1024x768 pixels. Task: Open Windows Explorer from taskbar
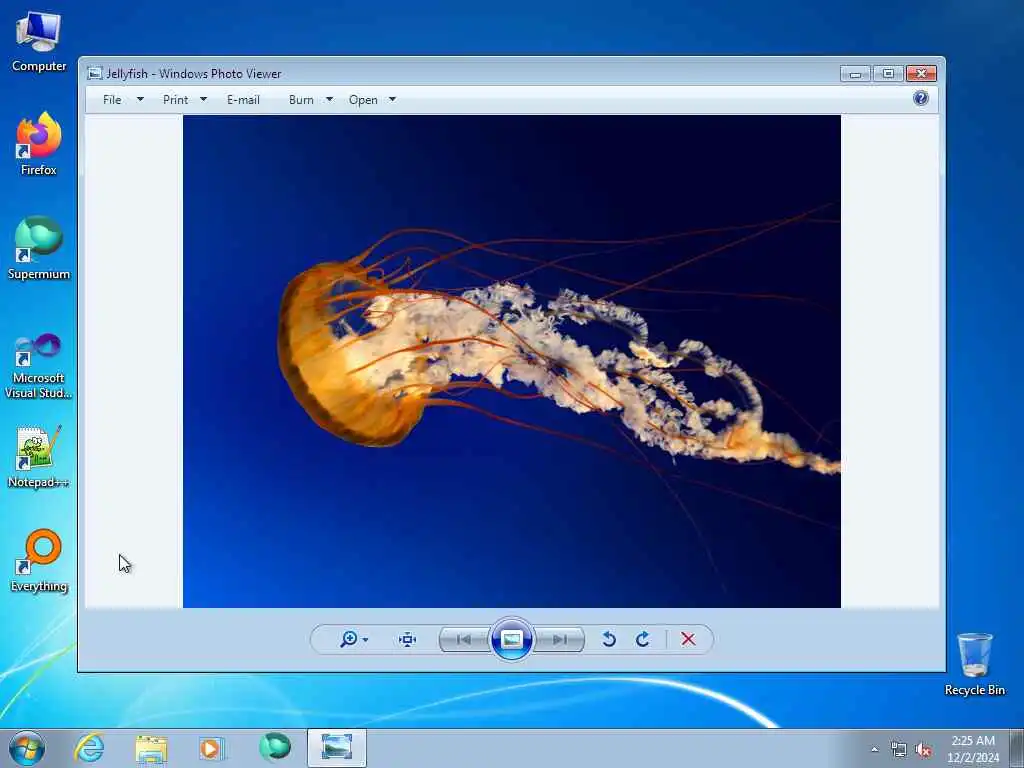152,748
